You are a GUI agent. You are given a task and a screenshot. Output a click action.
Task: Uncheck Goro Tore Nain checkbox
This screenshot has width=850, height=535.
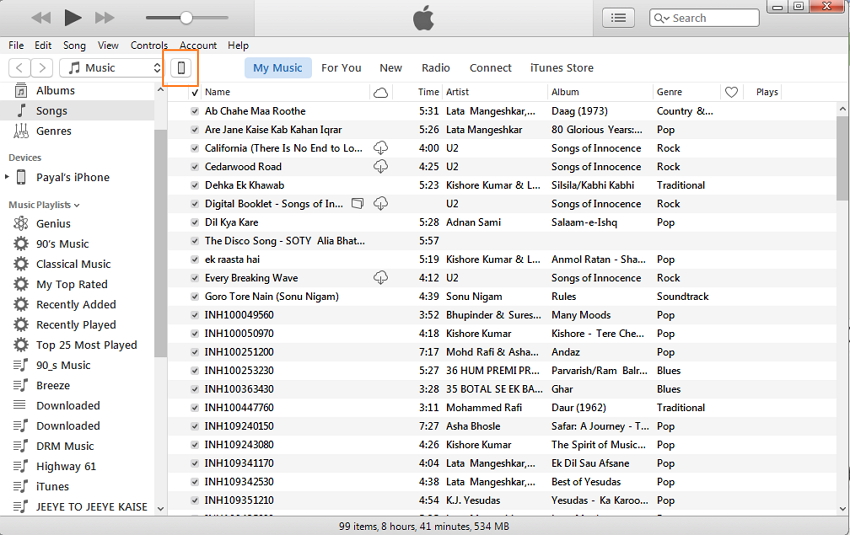195,296
